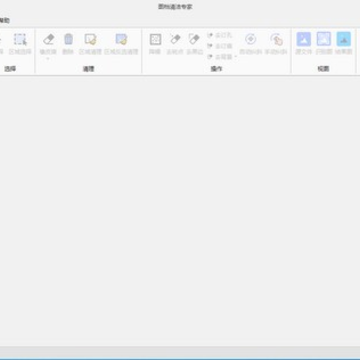Choose the eraser tool in the clean-up group

pyautogui.click(x=48, y=44)
